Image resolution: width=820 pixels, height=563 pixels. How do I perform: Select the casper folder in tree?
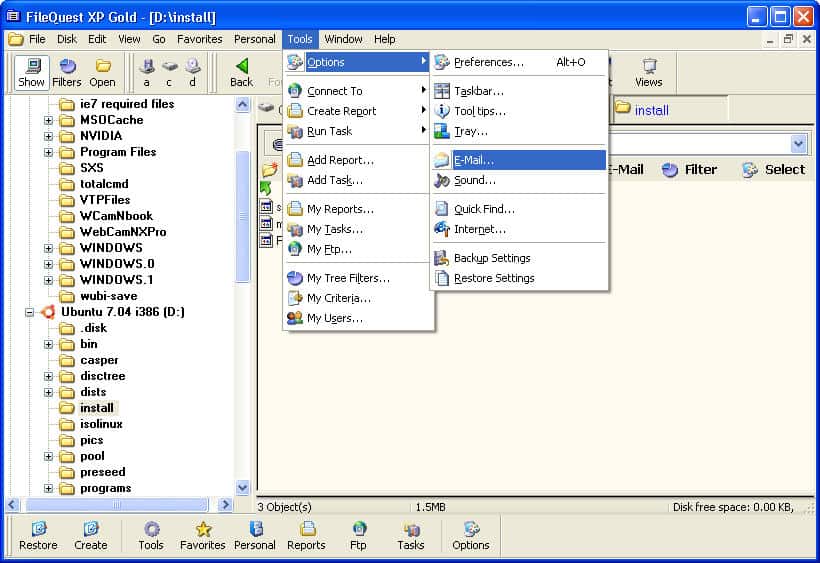coord(99,360)
